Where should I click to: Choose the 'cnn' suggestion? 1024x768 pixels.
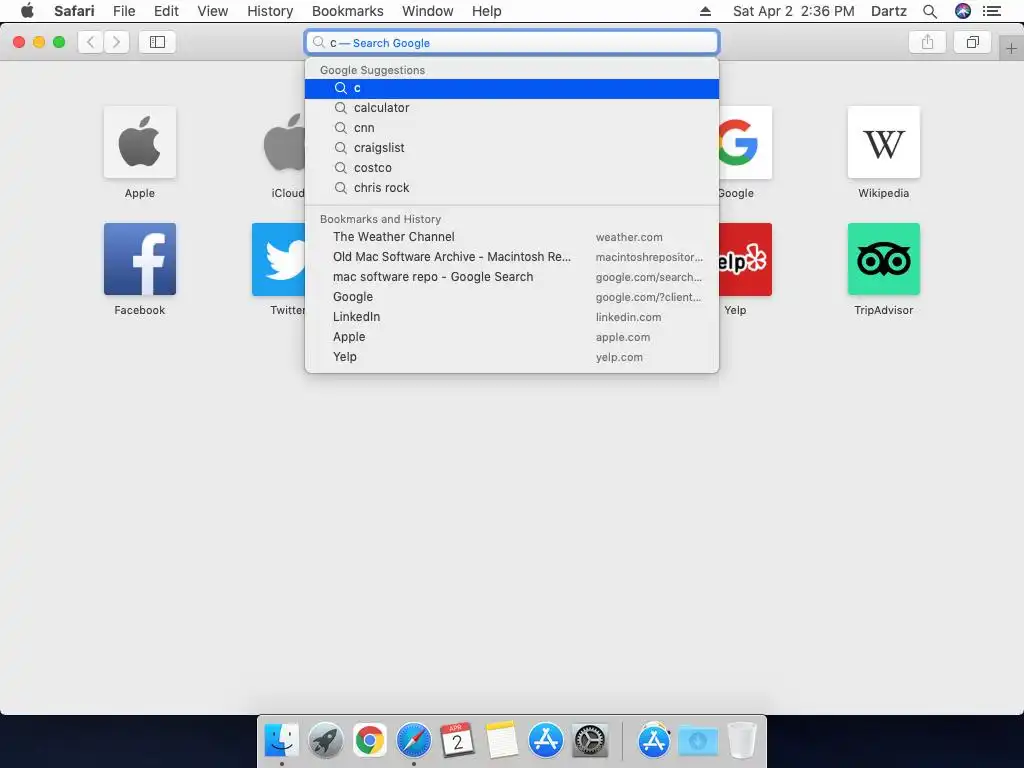click(x=512, y=128)
